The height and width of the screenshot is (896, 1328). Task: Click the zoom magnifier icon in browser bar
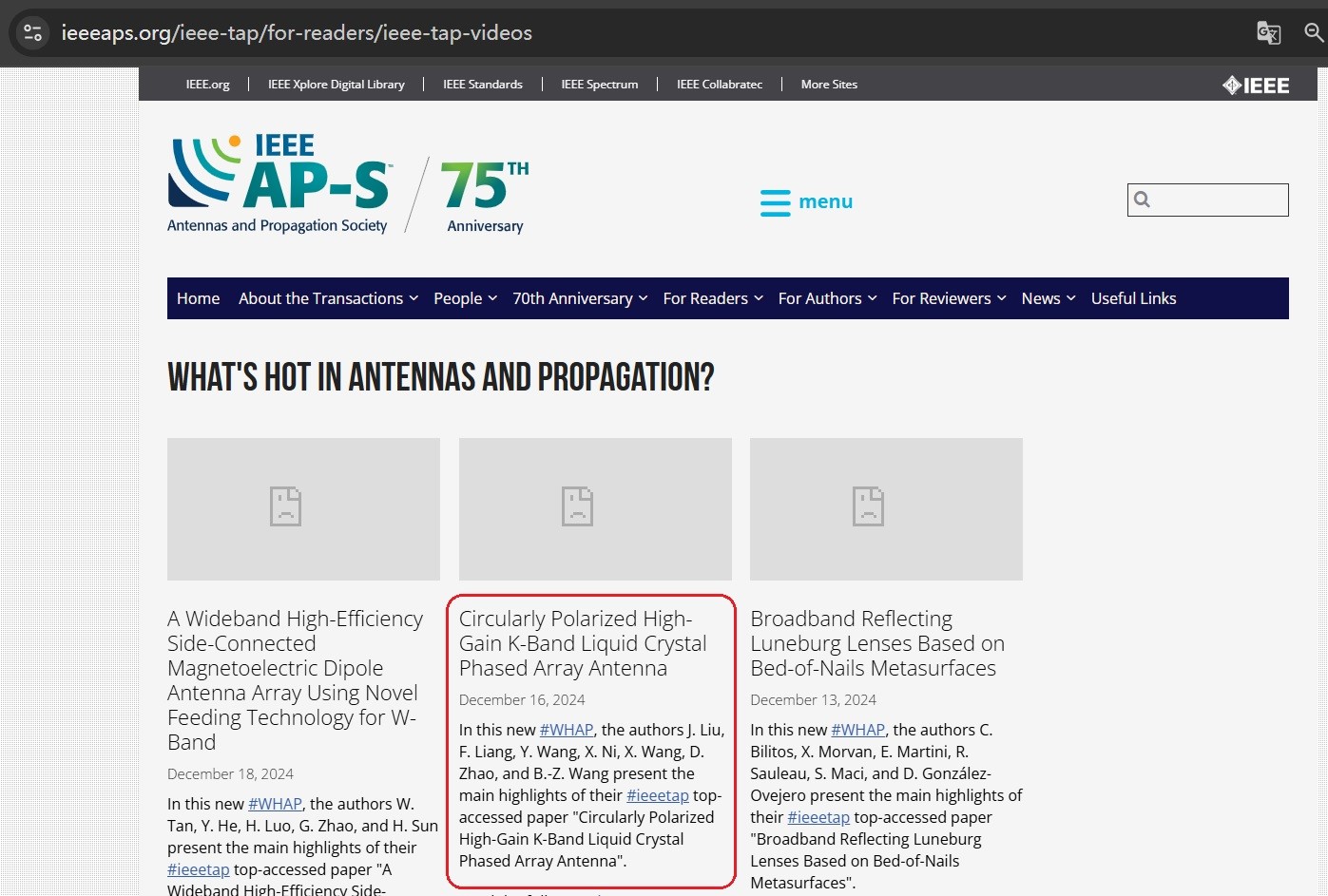[x=1314, y=33]
